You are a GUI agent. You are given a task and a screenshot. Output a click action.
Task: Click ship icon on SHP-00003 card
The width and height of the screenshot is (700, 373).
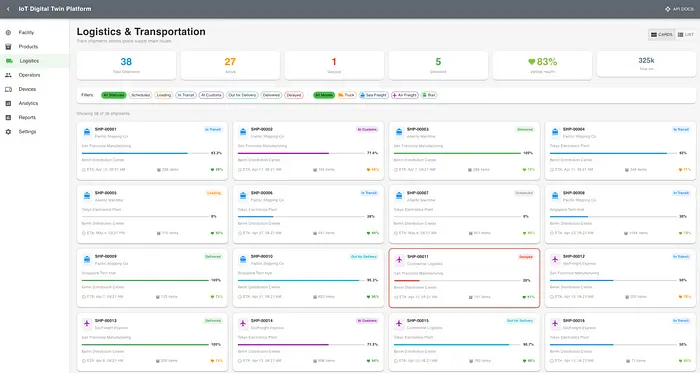tap(399, 132)
